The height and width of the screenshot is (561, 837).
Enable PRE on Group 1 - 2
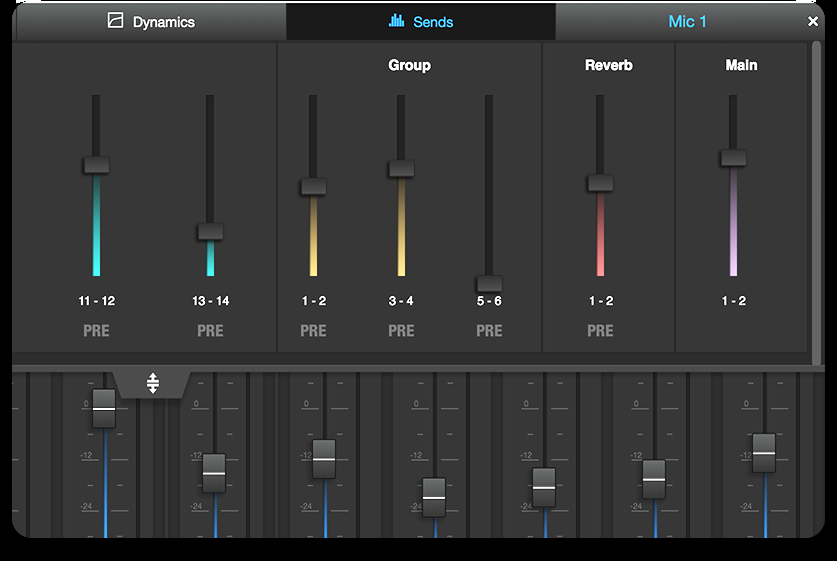(x=313, y=331)
